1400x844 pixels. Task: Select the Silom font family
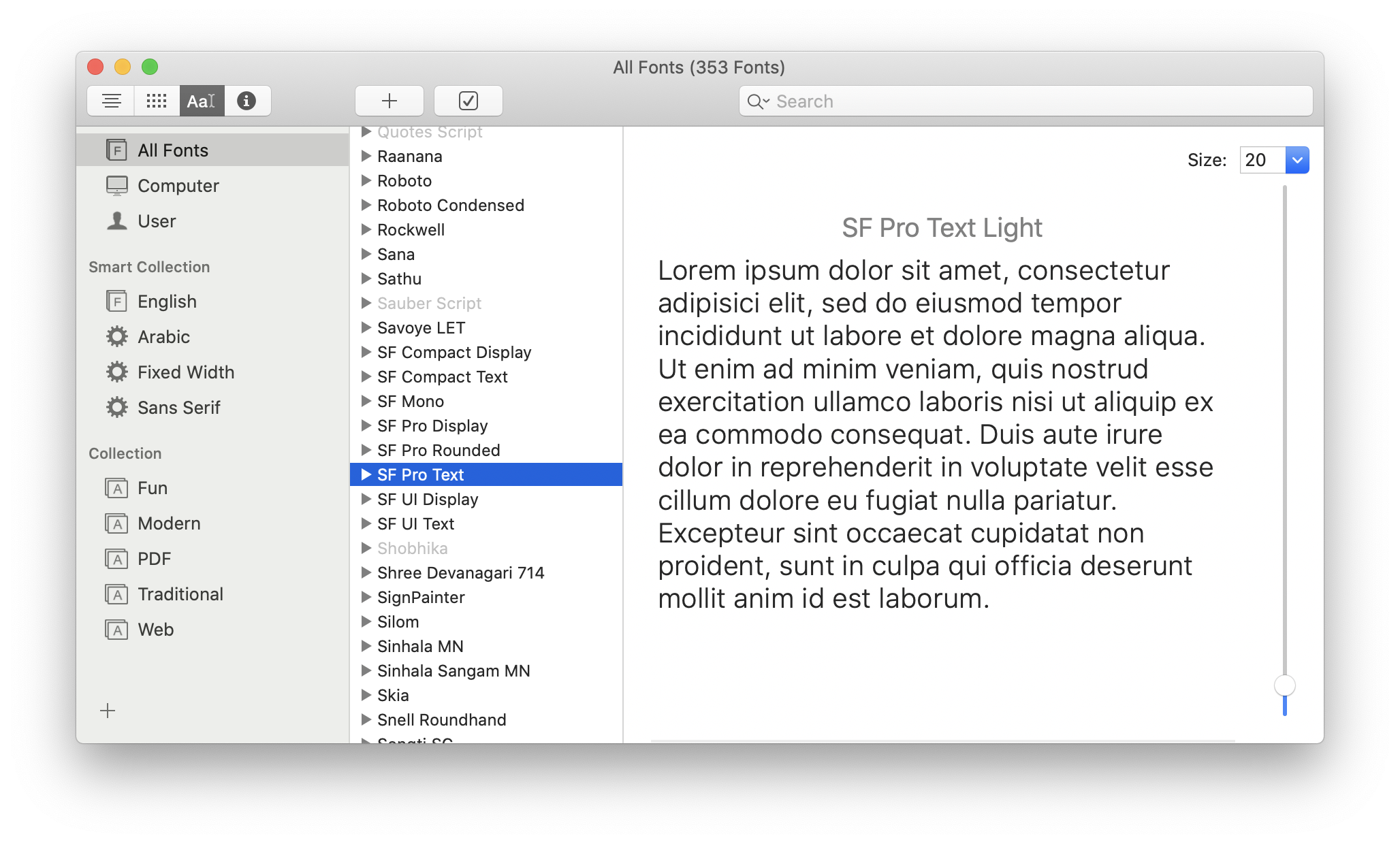pyautogui.click(x=486, y=622)
